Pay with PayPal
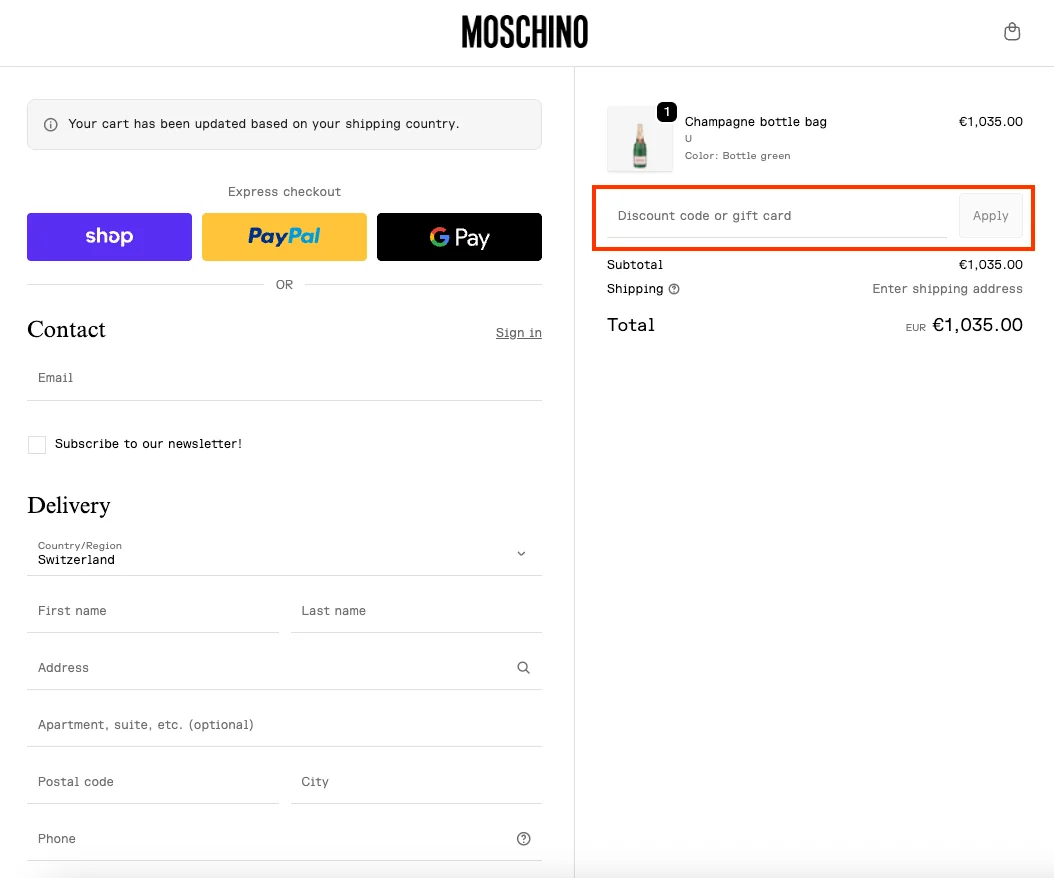 click(x=284, y=237)
